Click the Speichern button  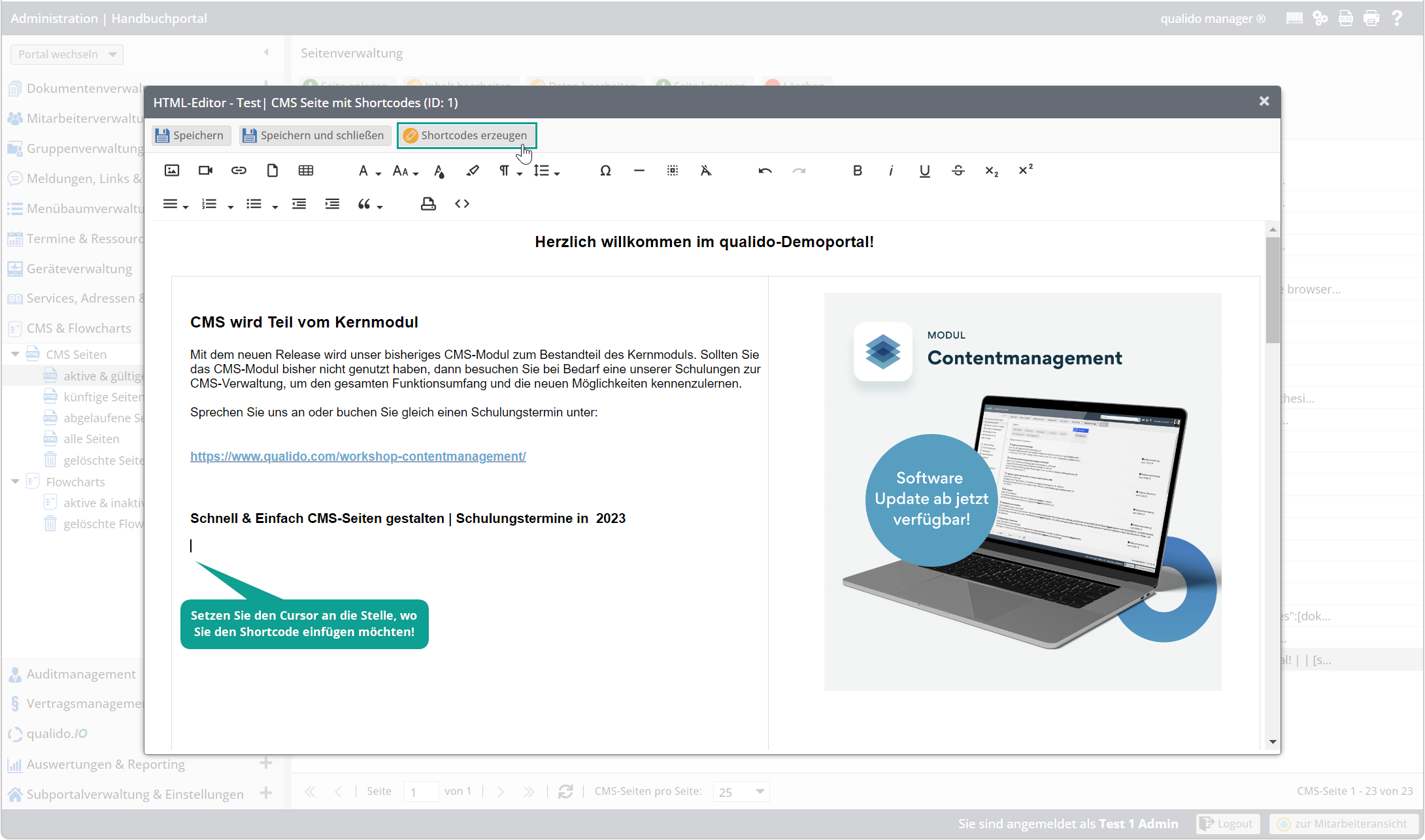click(x=190, y=135)
